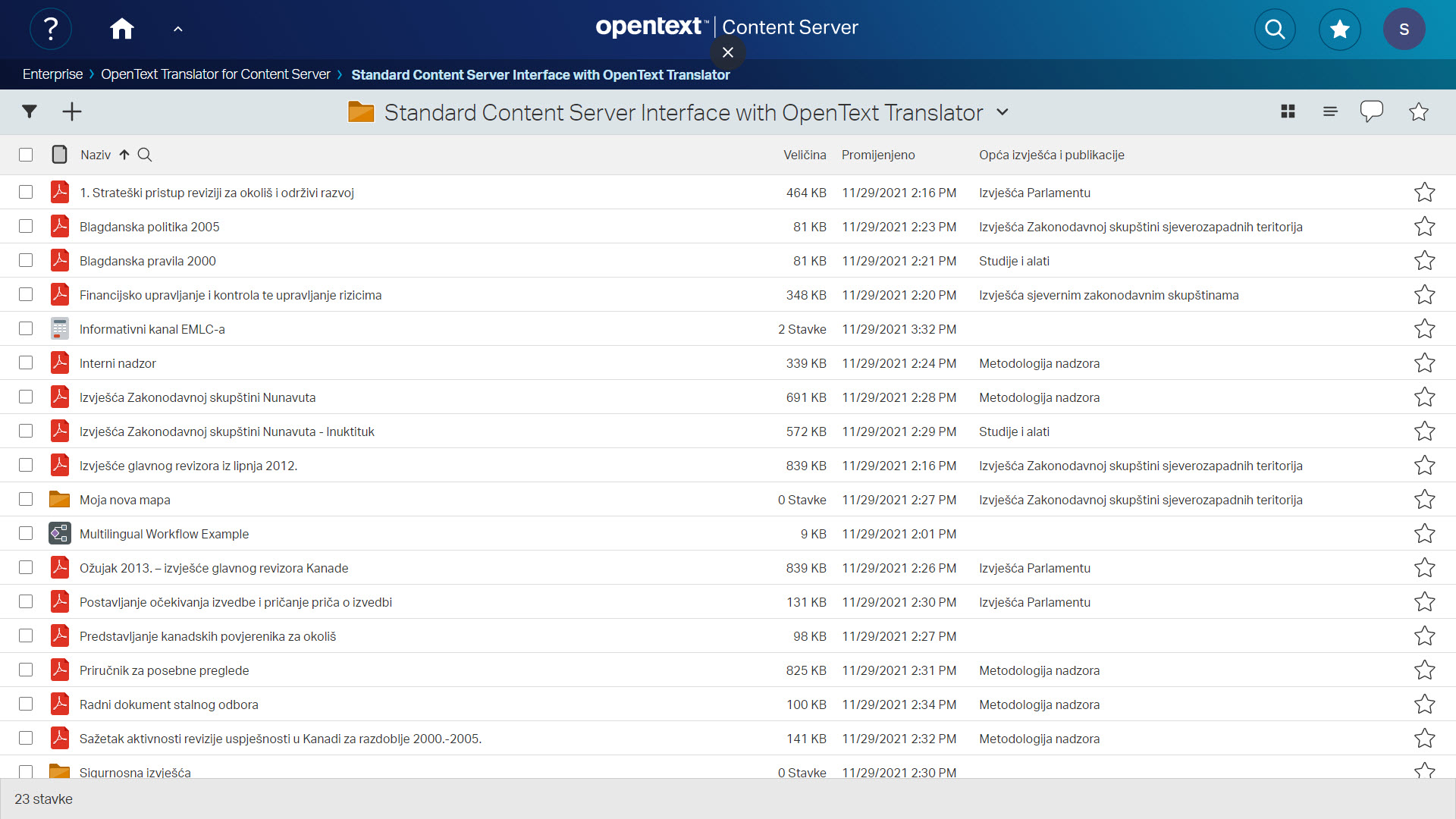Screen dimensions: 1456x819
Task: Open the search magnifier in header
Action: pyautogui.click(x=1275, y=29)
